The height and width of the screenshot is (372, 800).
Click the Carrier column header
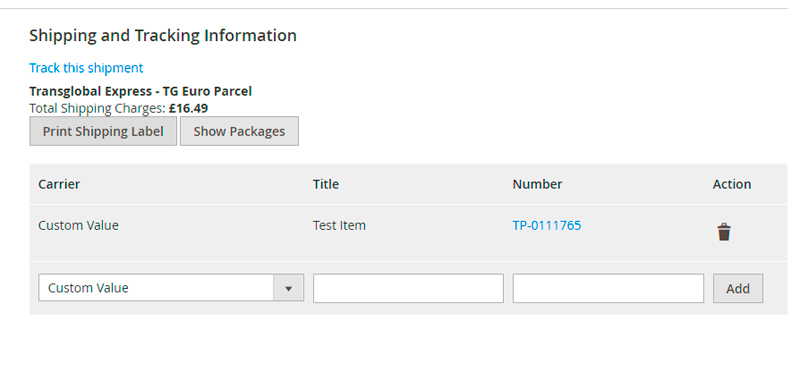point(59,184)
